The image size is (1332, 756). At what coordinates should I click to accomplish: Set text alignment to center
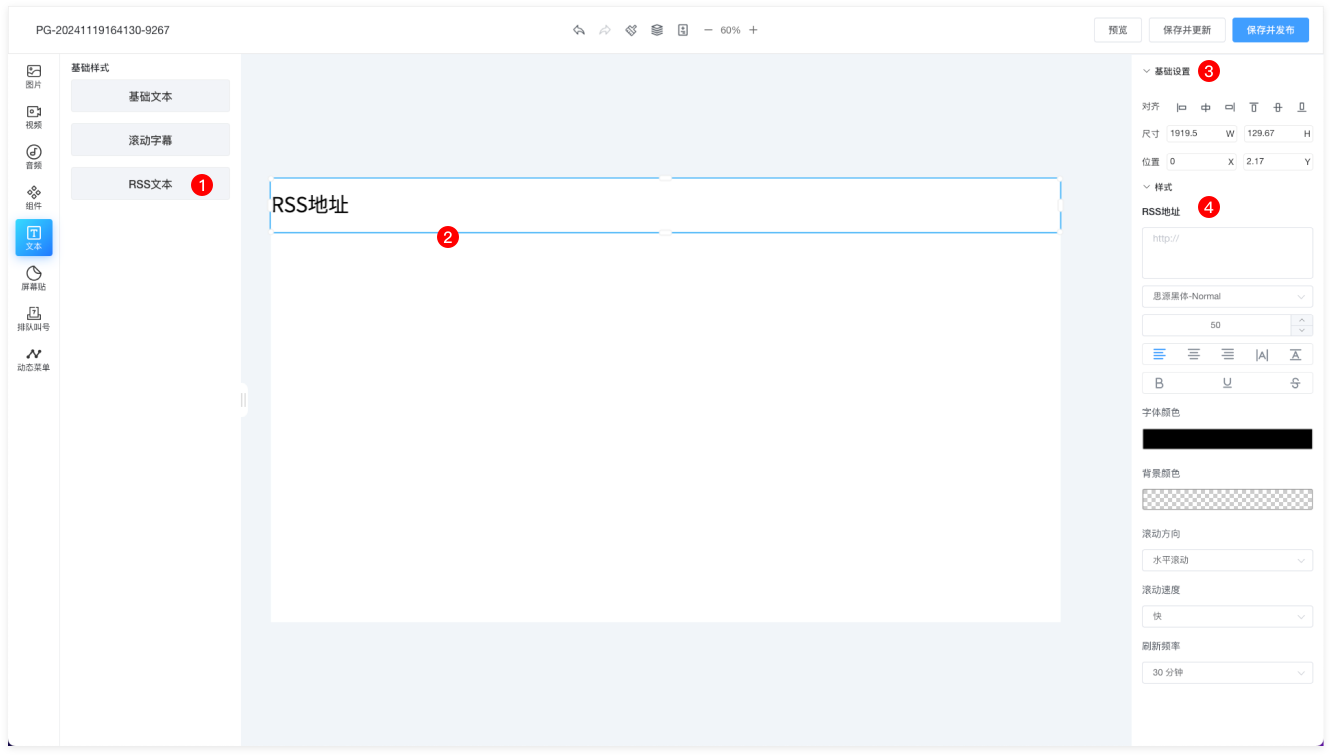[1194, 354]
